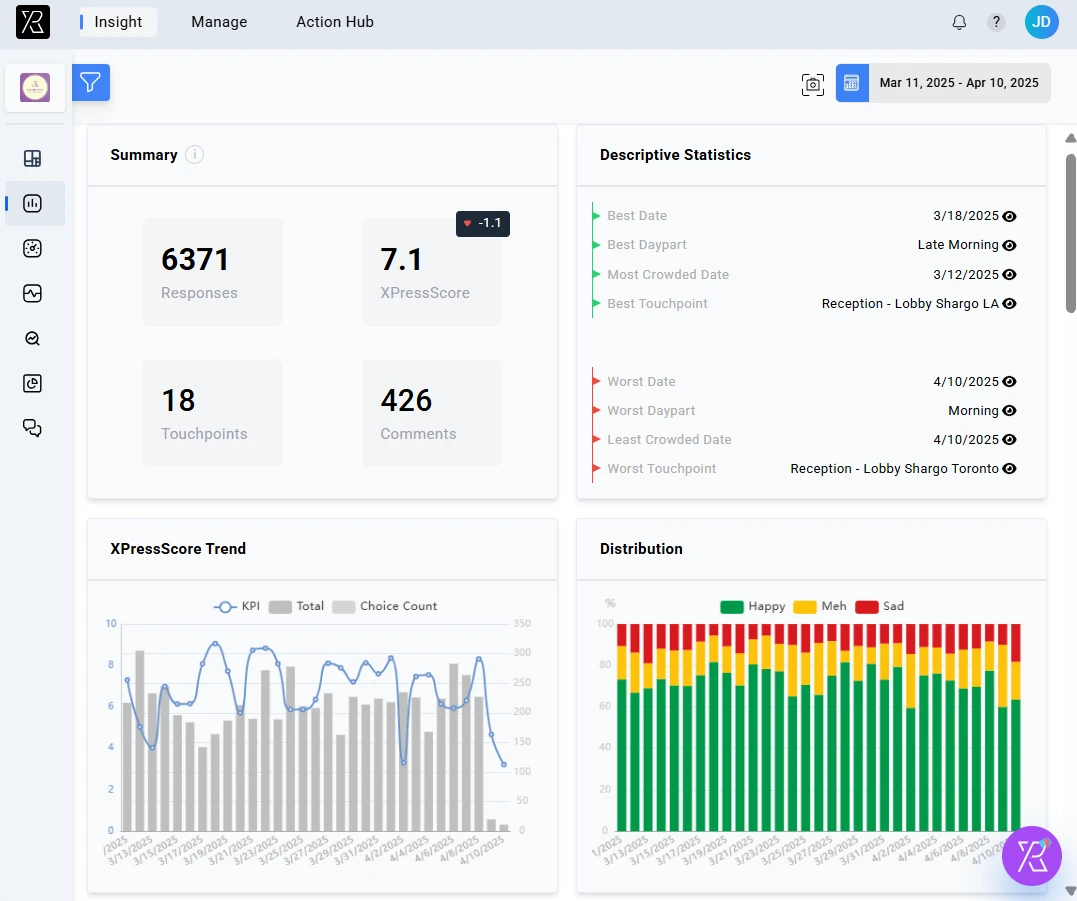
Task: Open the date range picker
Action: pyautogui.click(x=956, y=83)
